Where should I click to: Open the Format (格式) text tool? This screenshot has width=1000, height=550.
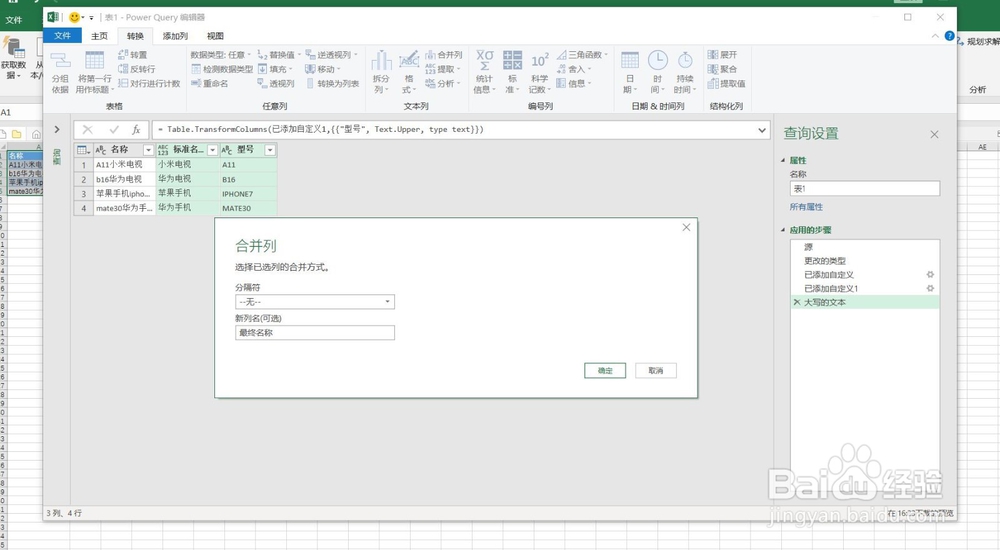click(x=408, y=72)
